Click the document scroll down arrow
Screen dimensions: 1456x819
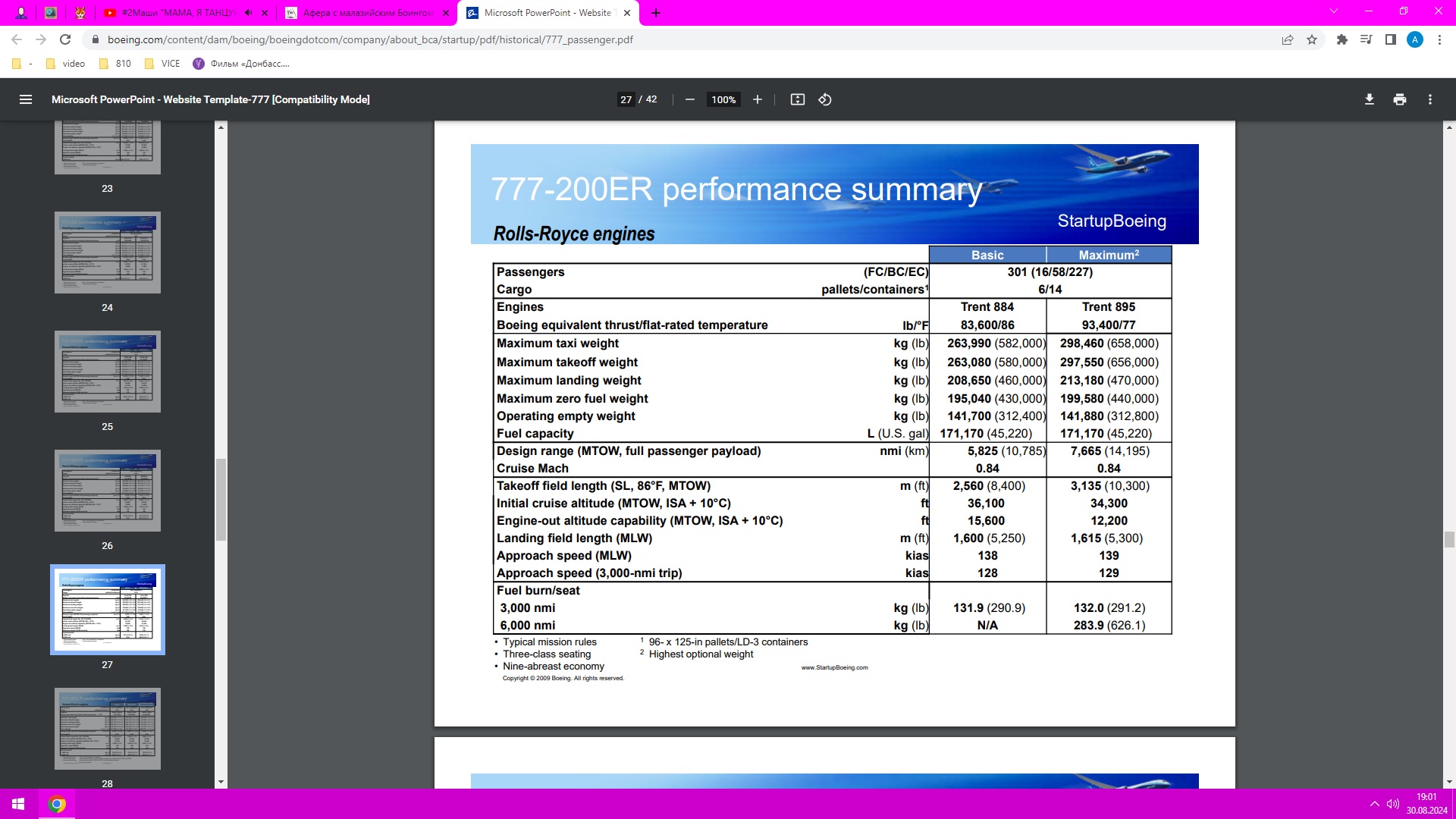[x=1449, y=782]
